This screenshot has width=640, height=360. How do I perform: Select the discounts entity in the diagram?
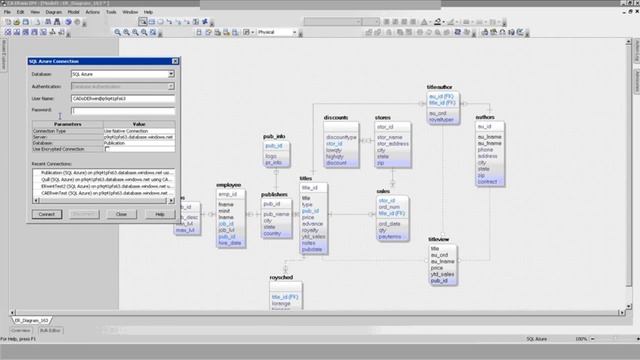point(341,144)
